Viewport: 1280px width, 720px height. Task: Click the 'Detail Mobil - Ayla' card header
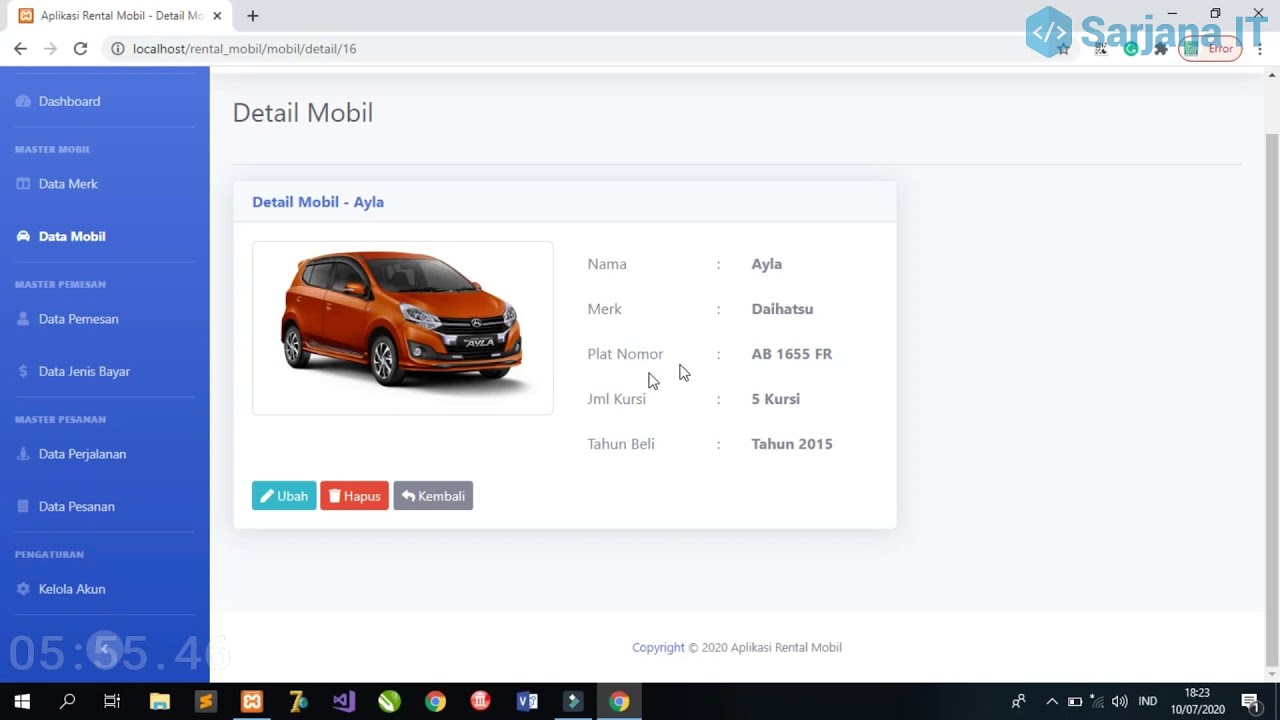pyautogui.click(x=318, y=202)
